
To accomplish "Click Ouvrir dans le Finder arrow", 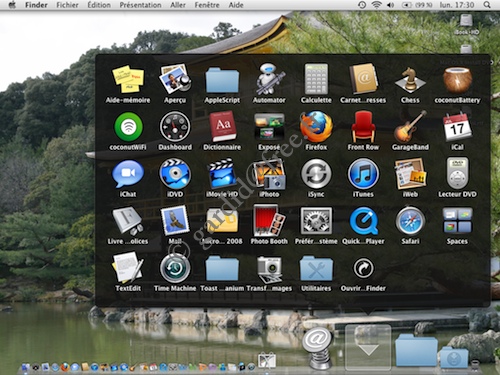I will [363, 268].
